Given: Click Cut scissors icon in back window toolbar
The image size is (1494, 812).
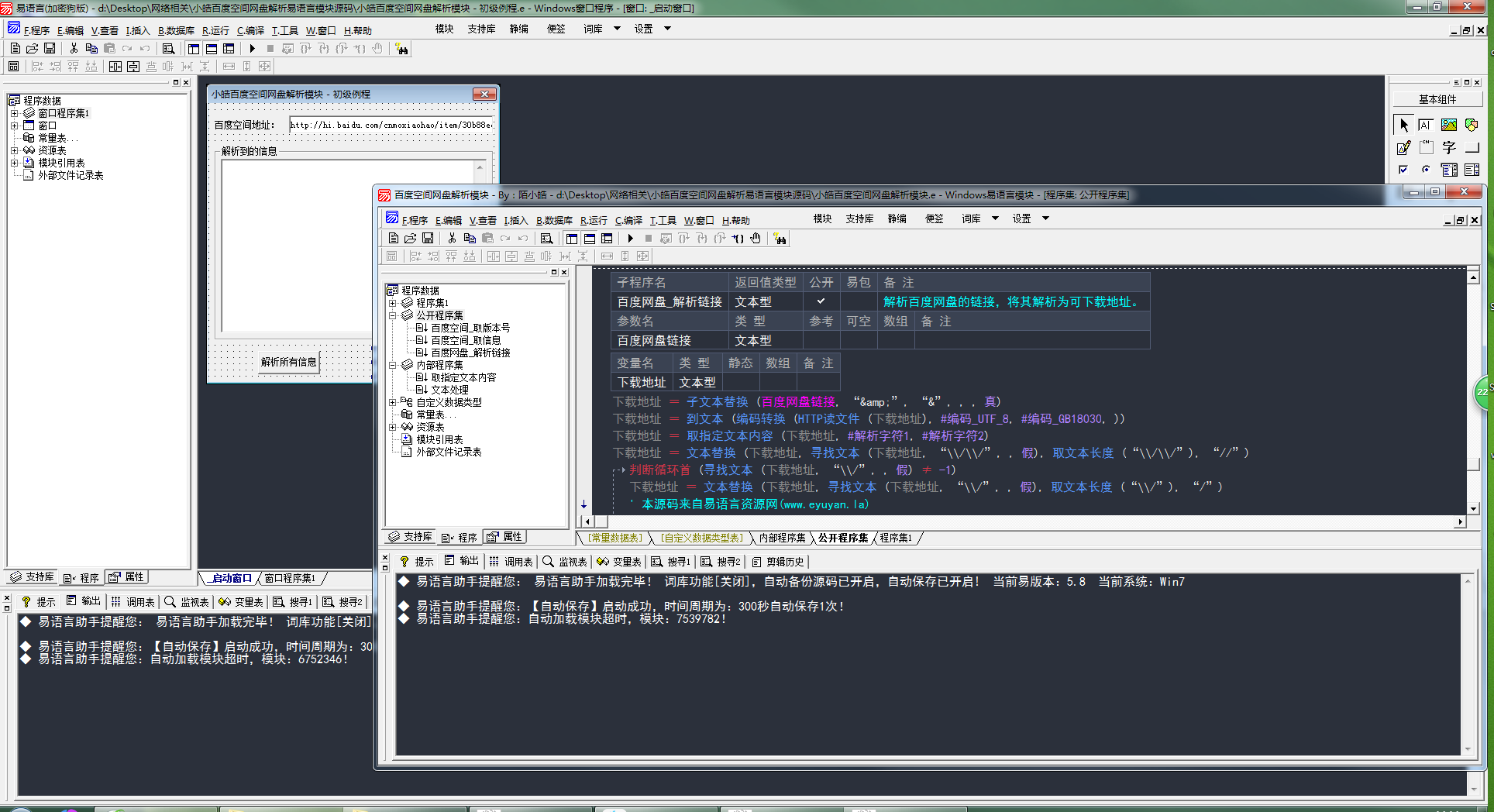Looking at the screenshot, I should (74, 48).
